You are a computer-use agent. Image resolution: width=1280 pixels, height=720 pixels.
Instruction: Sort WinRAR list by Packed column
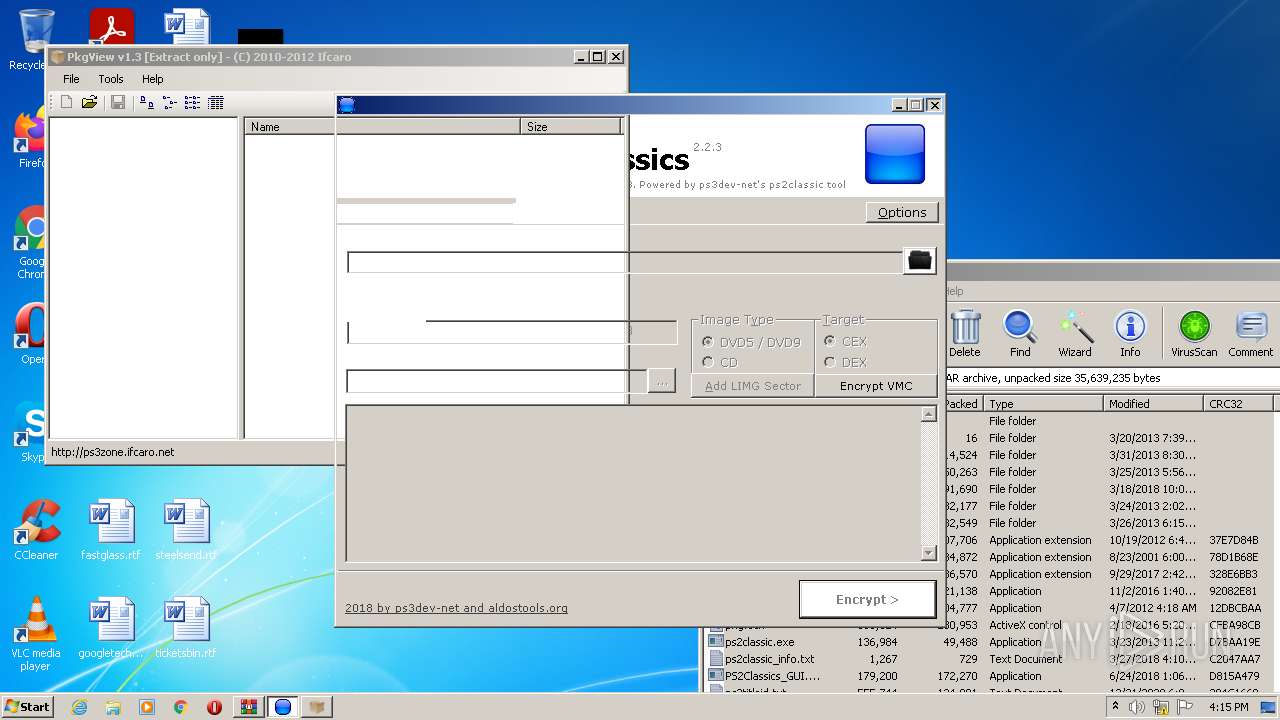tap(963, 404)
